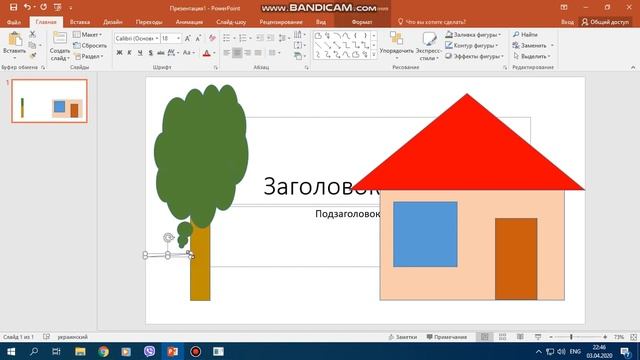
Task: Copy the selected object
Action: [x=32, y=45]
